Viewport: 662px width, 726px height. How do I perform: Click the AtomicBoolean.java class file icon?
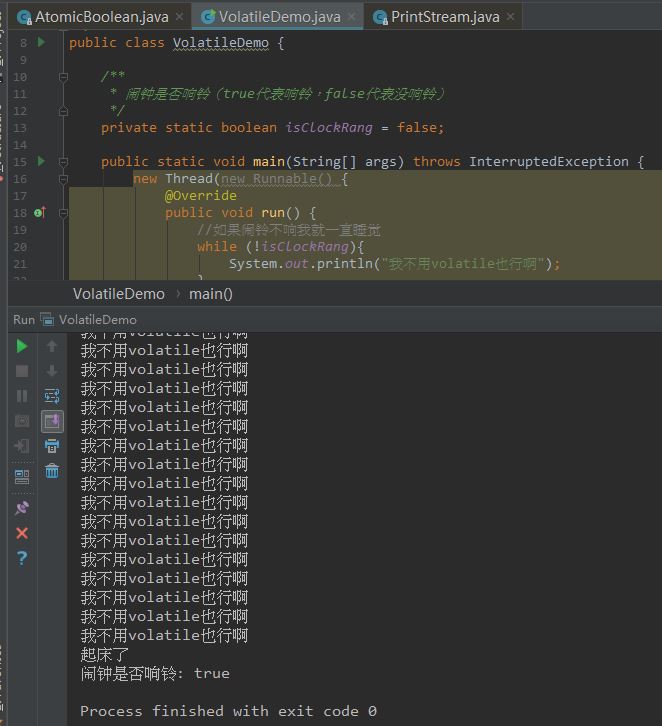(24, 18)
